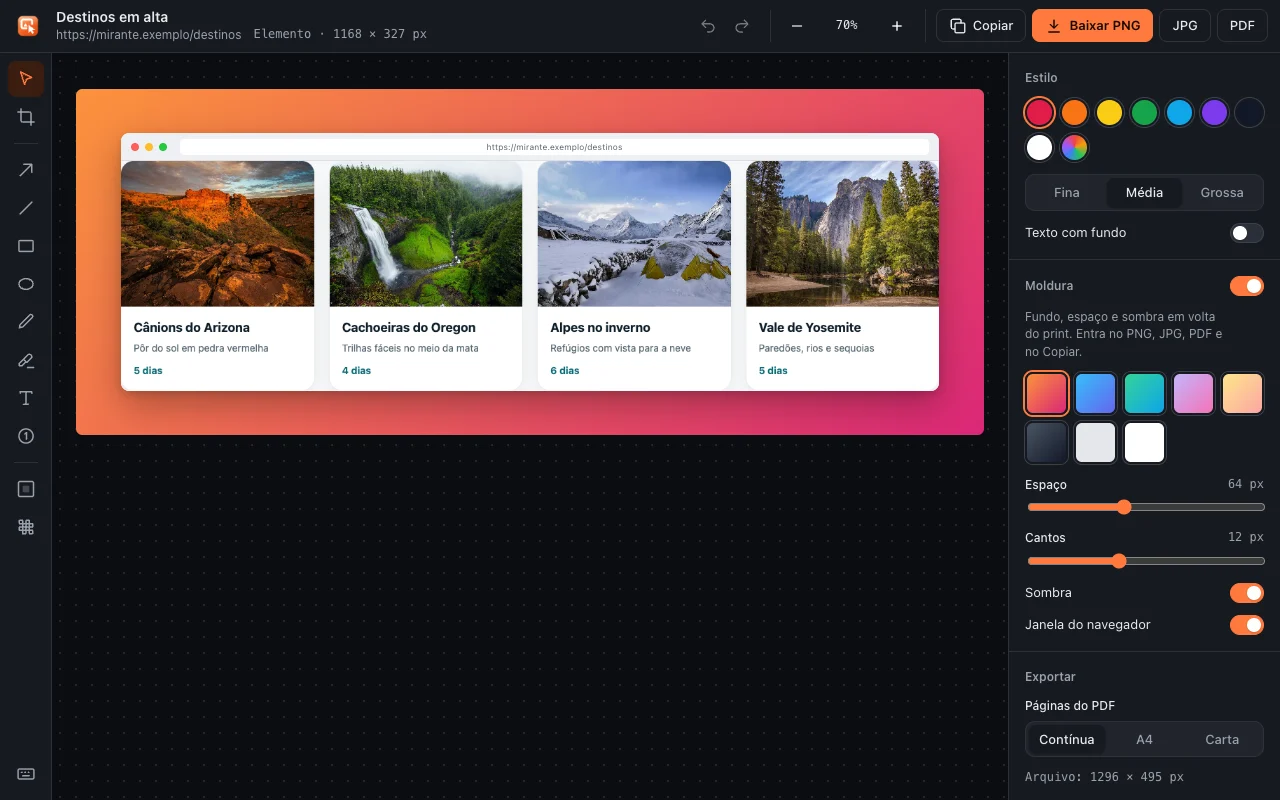Select the cursor selection tool
Screen dimensions: 1280x800
26,79
